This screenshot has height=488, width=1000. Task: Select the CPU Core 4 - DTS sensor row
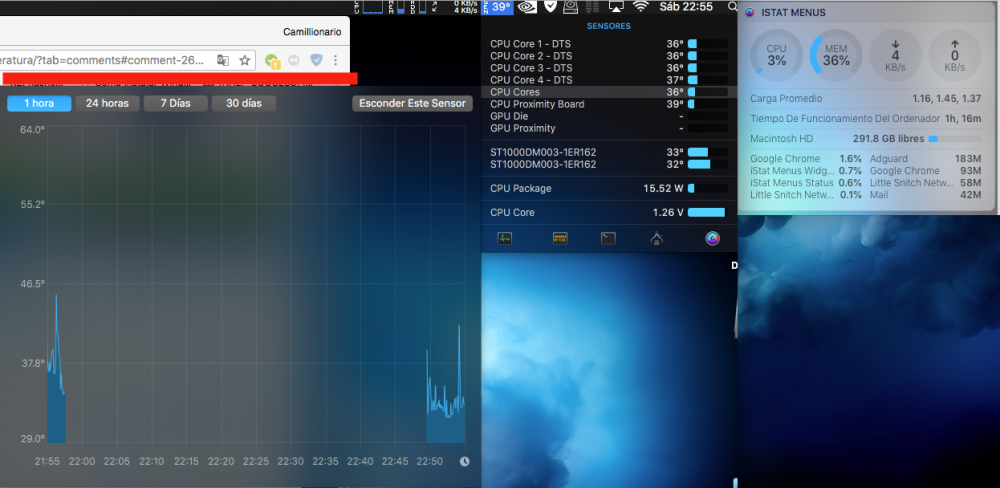tap(609, 80)
